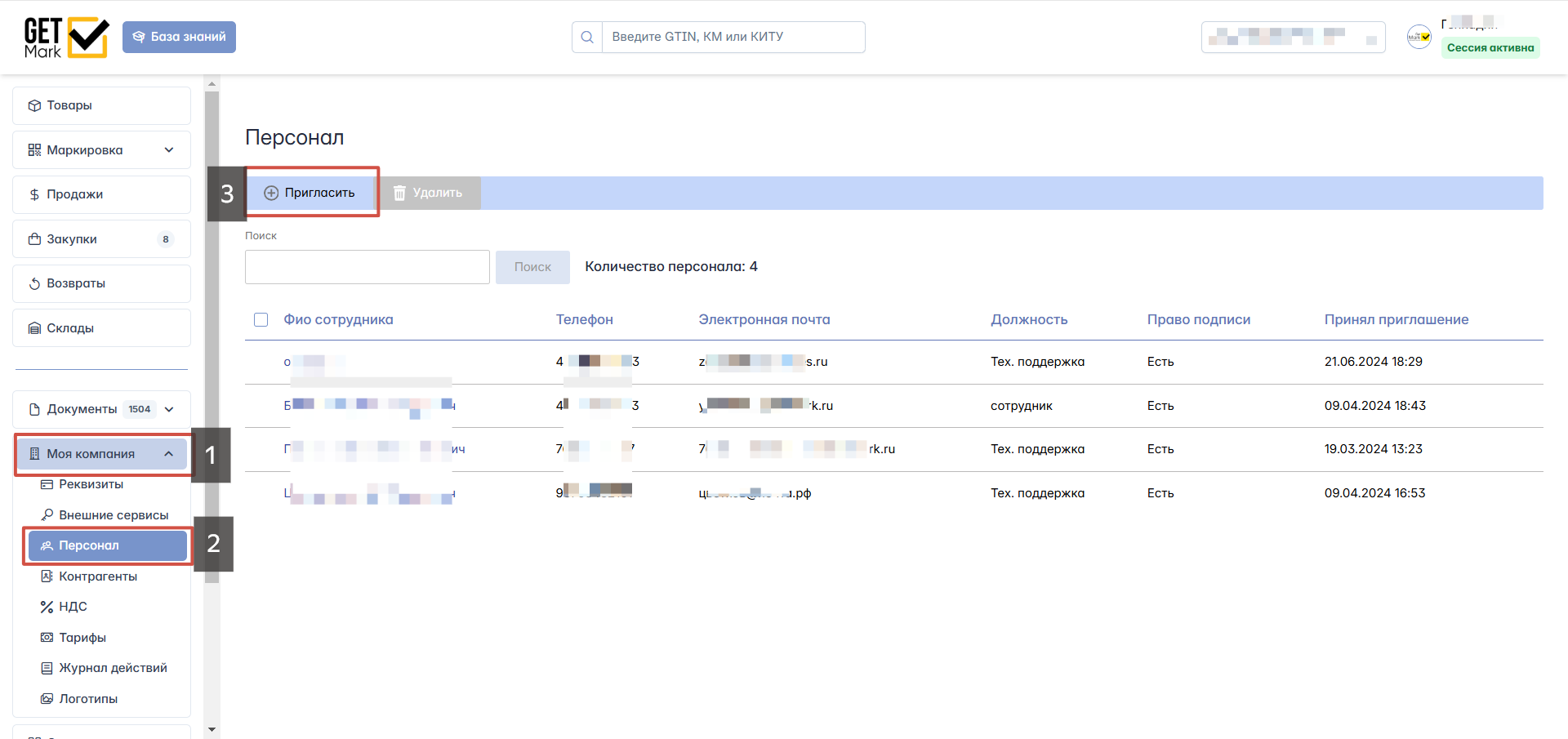The image size is (1568, 739).
Task: Click the сотрудник position cell
Action: click(x=1022, y=406)
